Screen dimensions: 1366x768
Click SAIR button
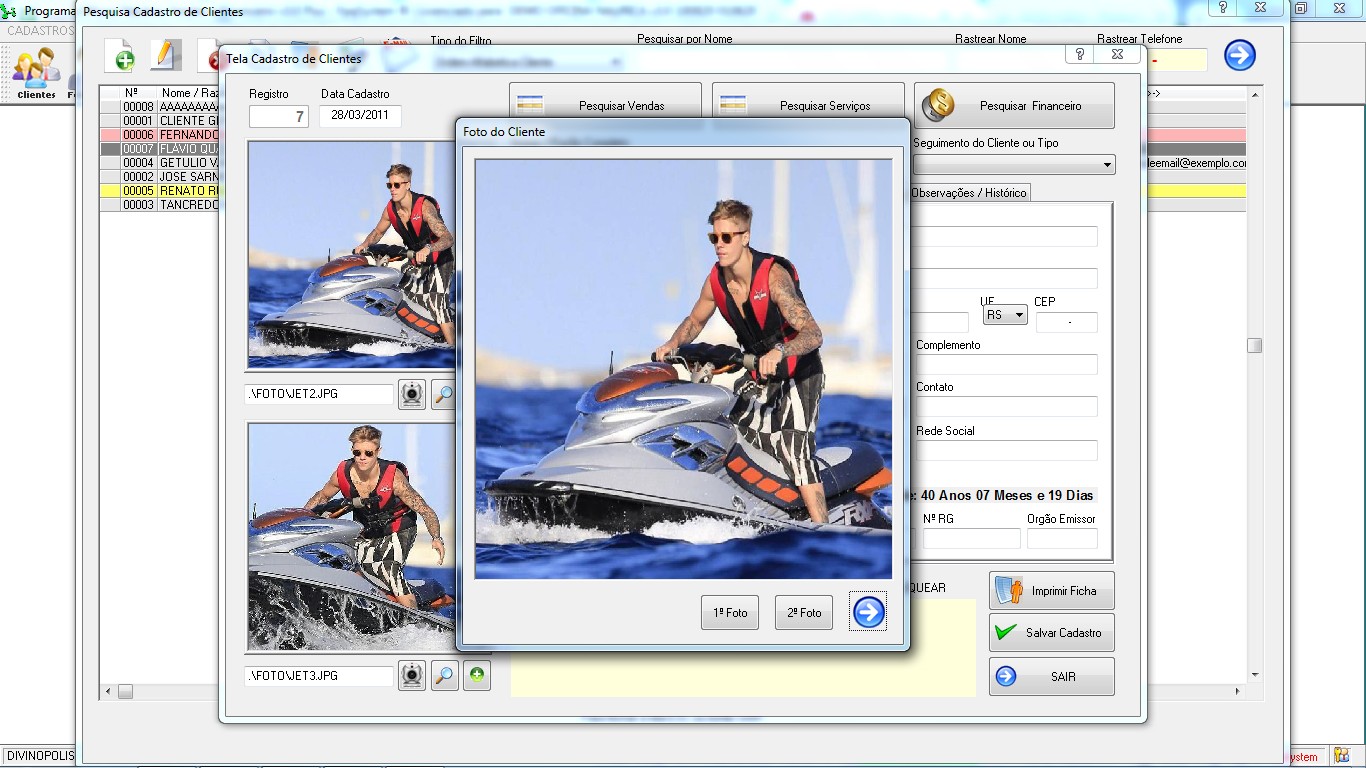(x=1051, y=677)
